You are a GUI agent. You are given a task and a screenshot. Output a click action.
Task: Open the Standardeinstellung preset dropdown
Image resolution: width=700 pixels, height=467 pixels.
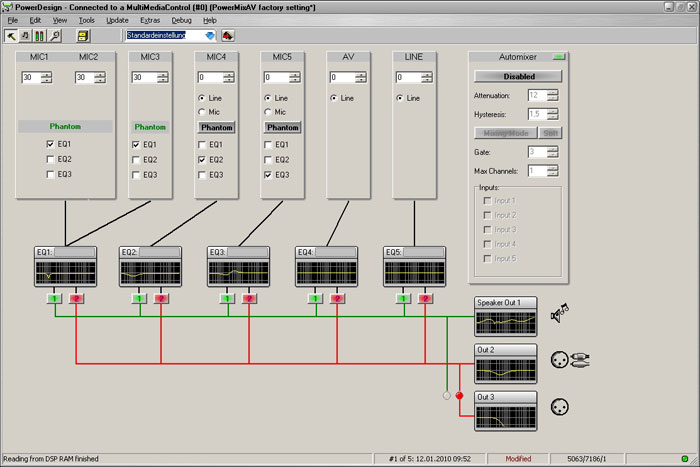[210, 35]
